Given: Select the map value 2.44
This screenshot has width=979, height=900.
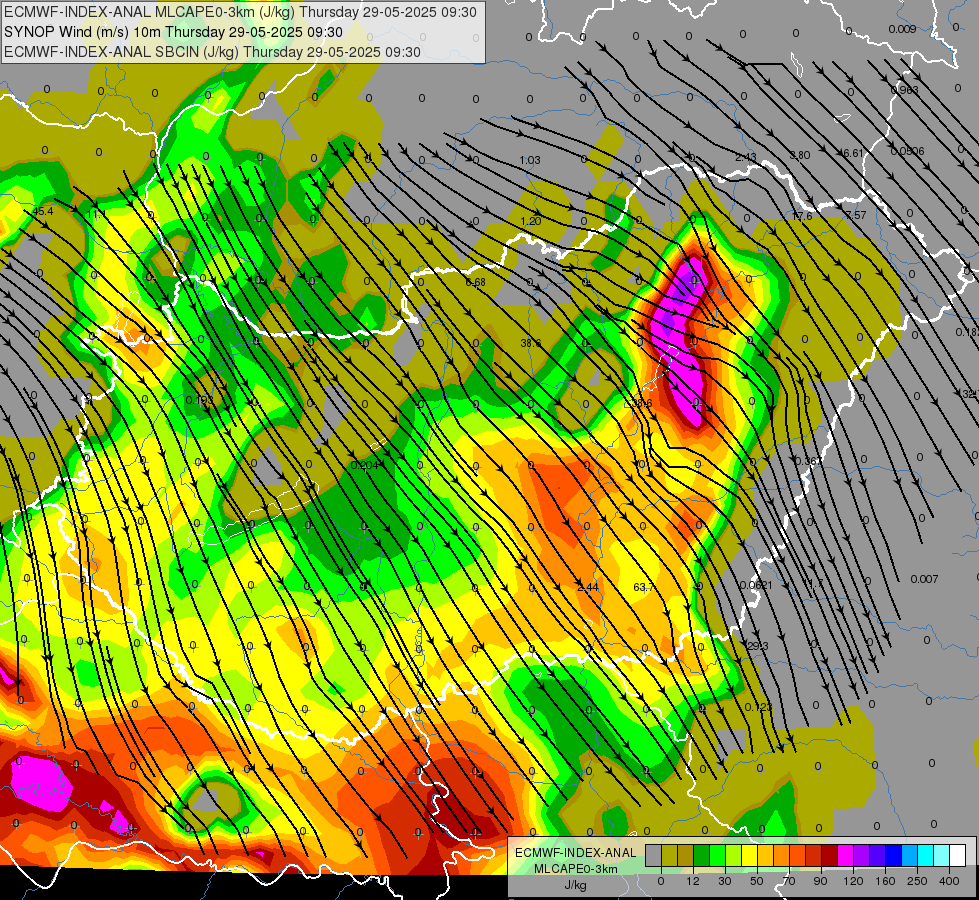Looking at the screenshot, I should (x=588, y=587).
